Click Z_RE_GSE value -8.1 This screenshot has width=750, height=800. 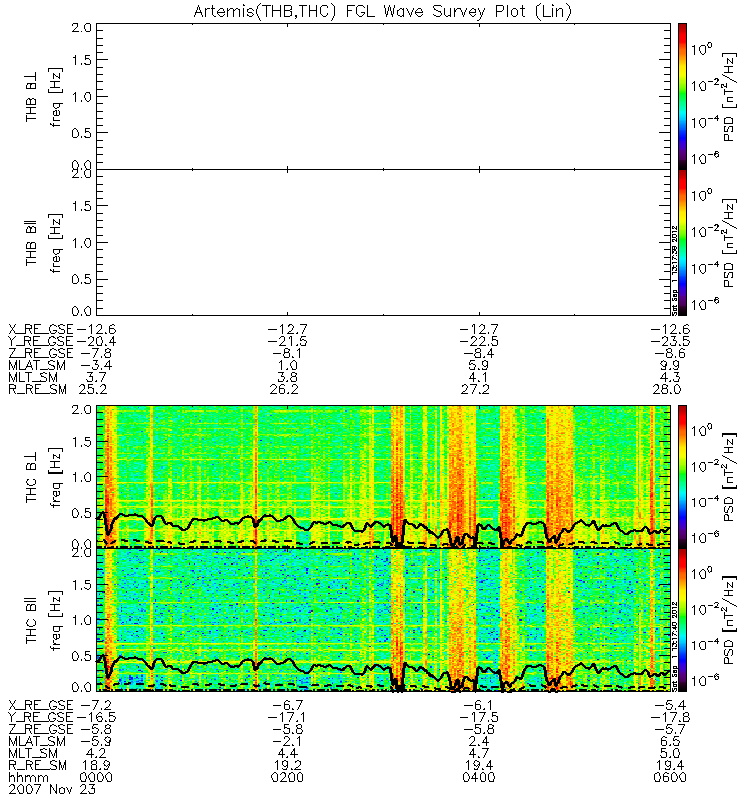pyautogui.click(x=287, y=354)
